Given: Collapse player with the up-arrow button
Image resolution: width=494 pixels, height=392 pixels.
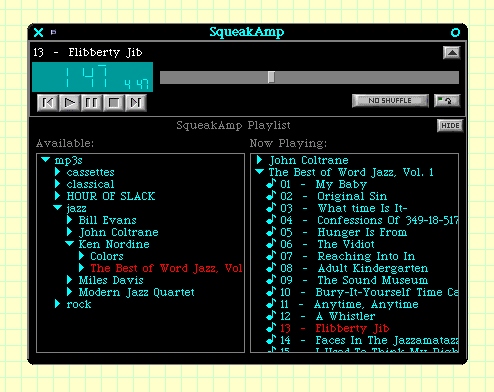Looking at the screenshot, I should 452,53.
